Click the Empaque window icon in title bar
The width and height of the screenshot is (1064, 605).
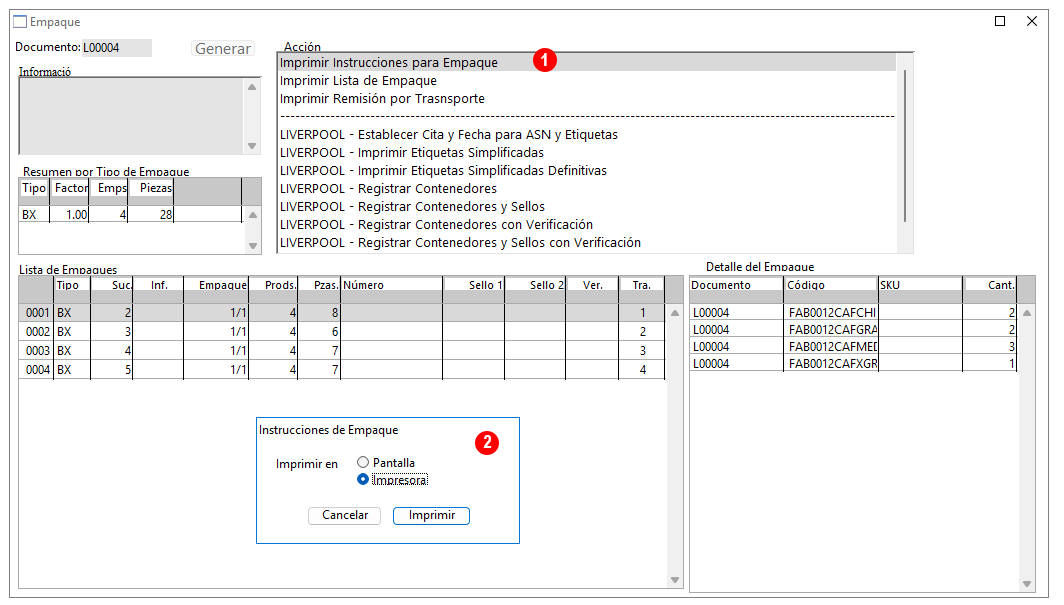pyautogui.click(x=20, y=22)
